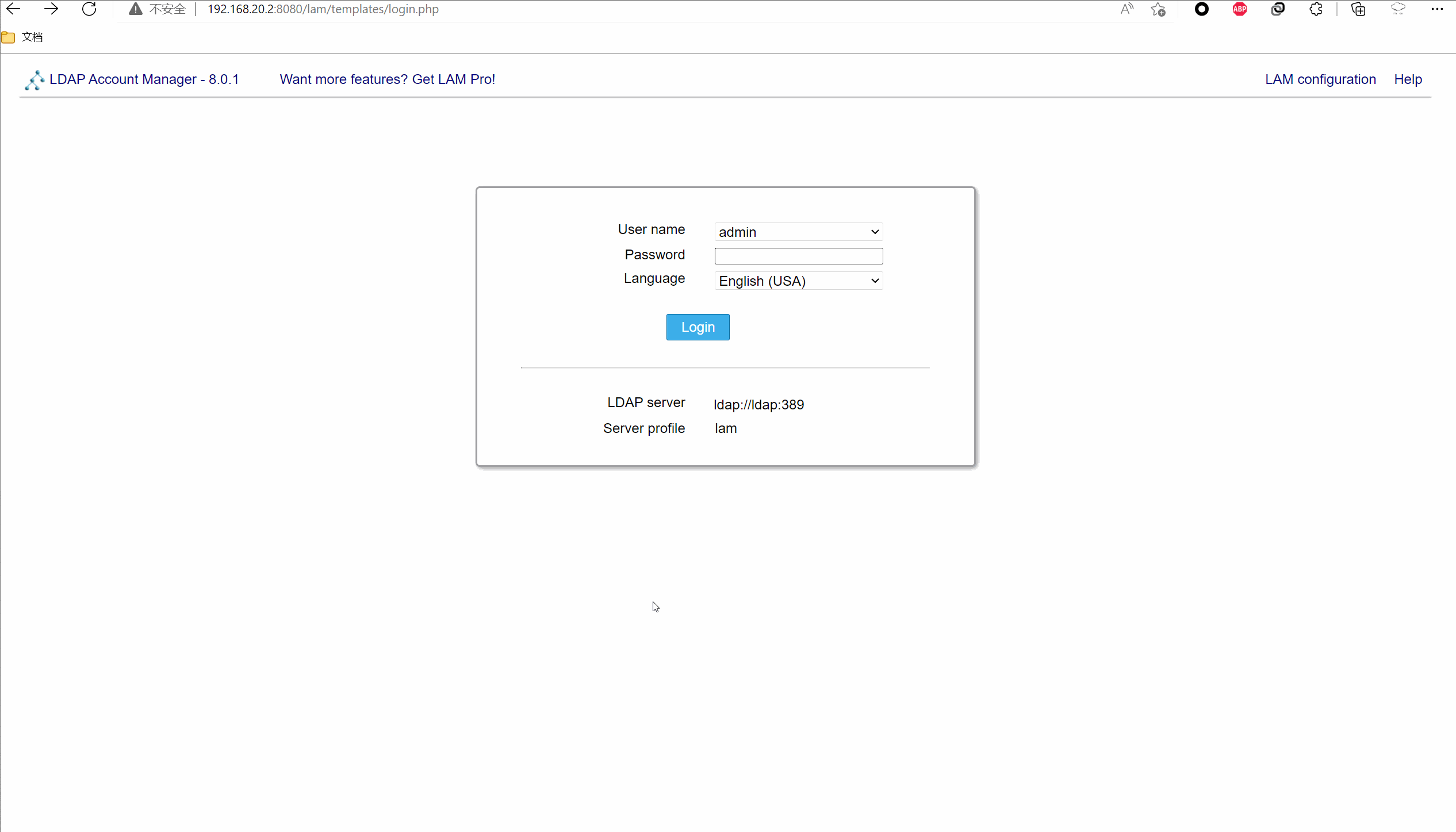
Task: Reload the LAM login page
Action: 89,9
